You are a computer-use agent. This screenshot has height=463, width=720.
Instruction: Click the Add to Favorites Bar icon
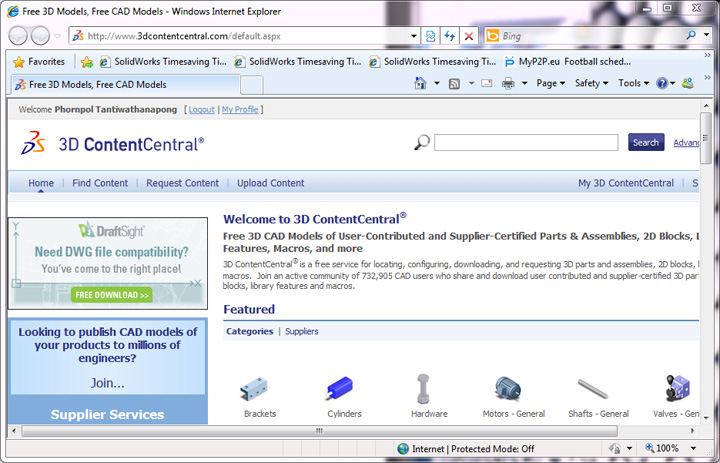(86, 62)
